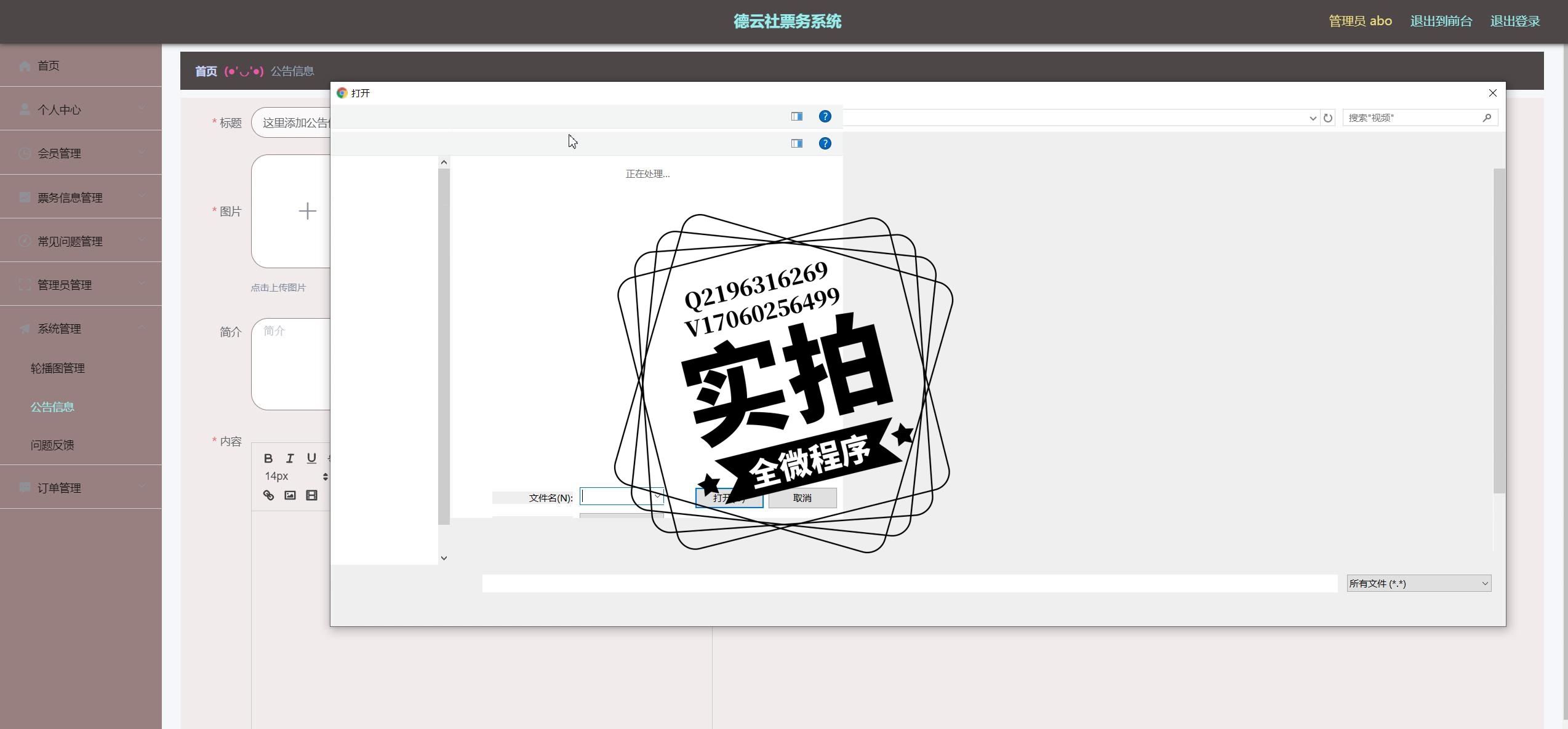Toggle Italic formatting in editor

(290, 458)
